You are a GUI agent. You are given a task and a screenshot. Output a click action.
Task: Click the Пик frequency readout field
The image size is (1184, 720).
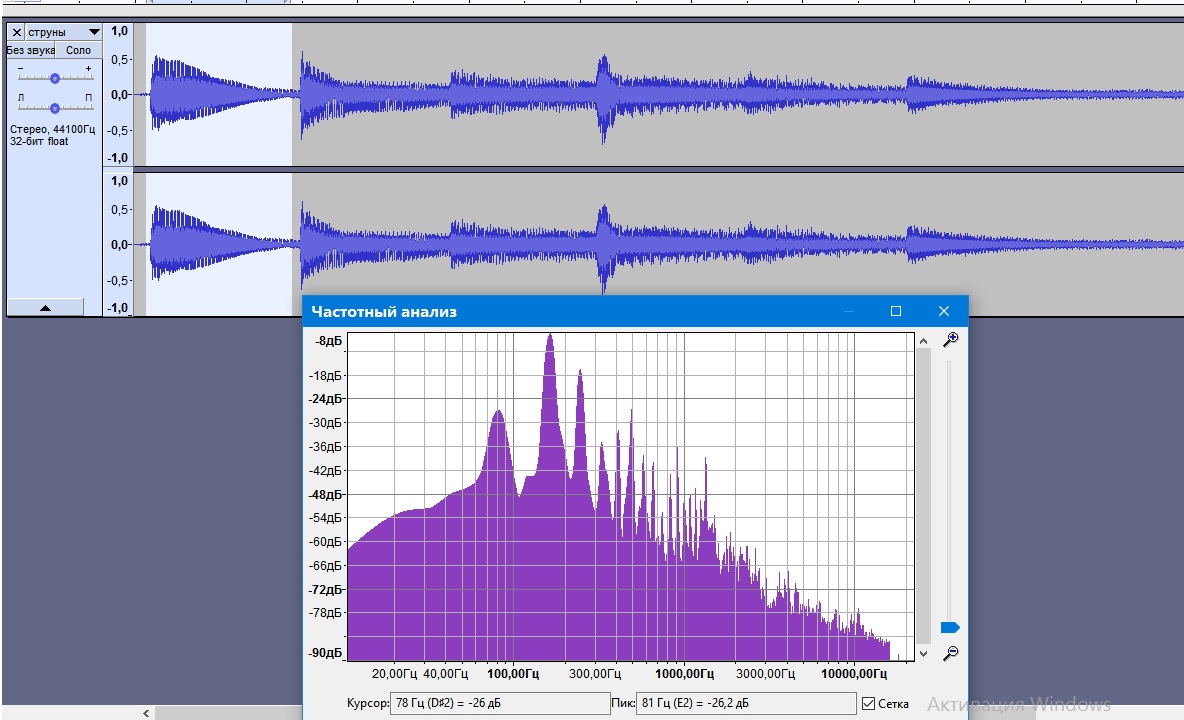pyautogui.click(x=746, y=703)
